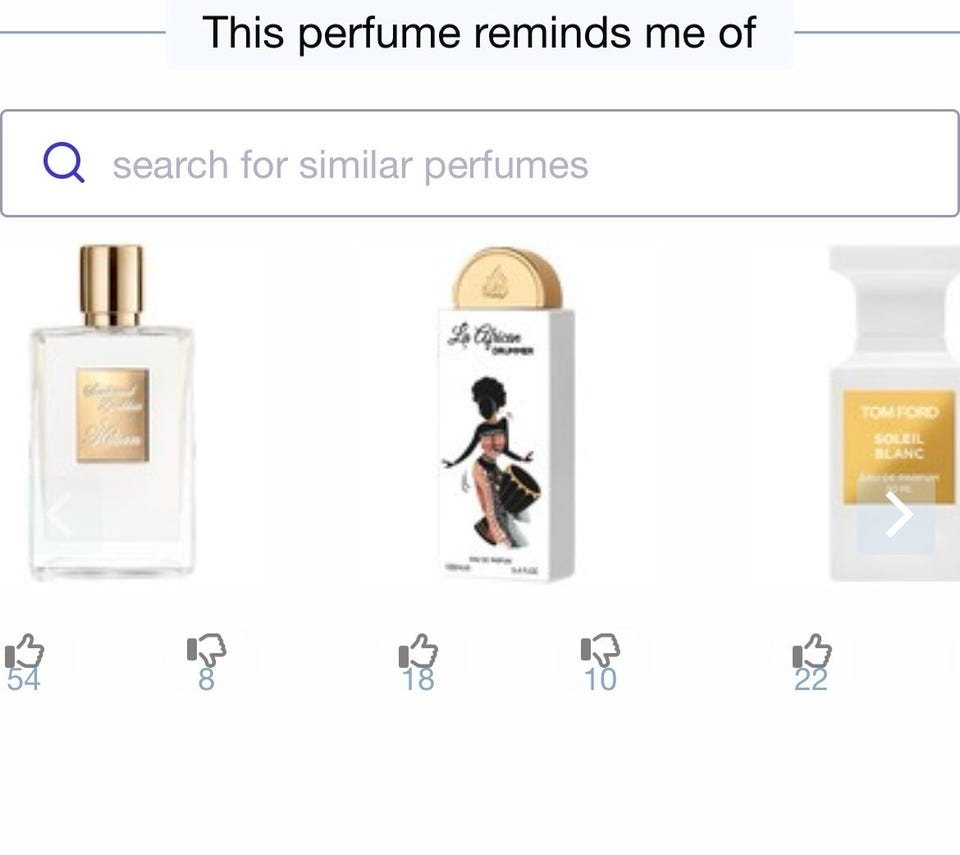Image resolution: width=960 pixels, height=855 pixels.
Task: Focus the search for similar perfumes field
Action: click(479, 164)
